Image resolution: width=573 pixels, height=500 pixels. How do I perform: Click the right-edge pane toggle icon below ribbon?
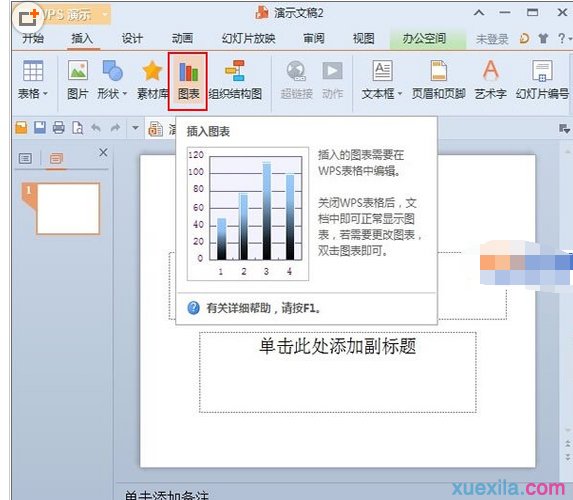564,128
